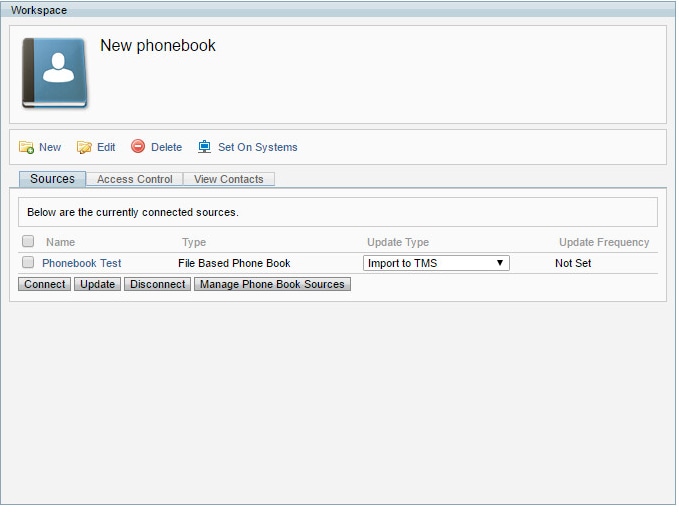Click the New folder icon
Viewport: 679px width, 512px height.
point(26,147)
